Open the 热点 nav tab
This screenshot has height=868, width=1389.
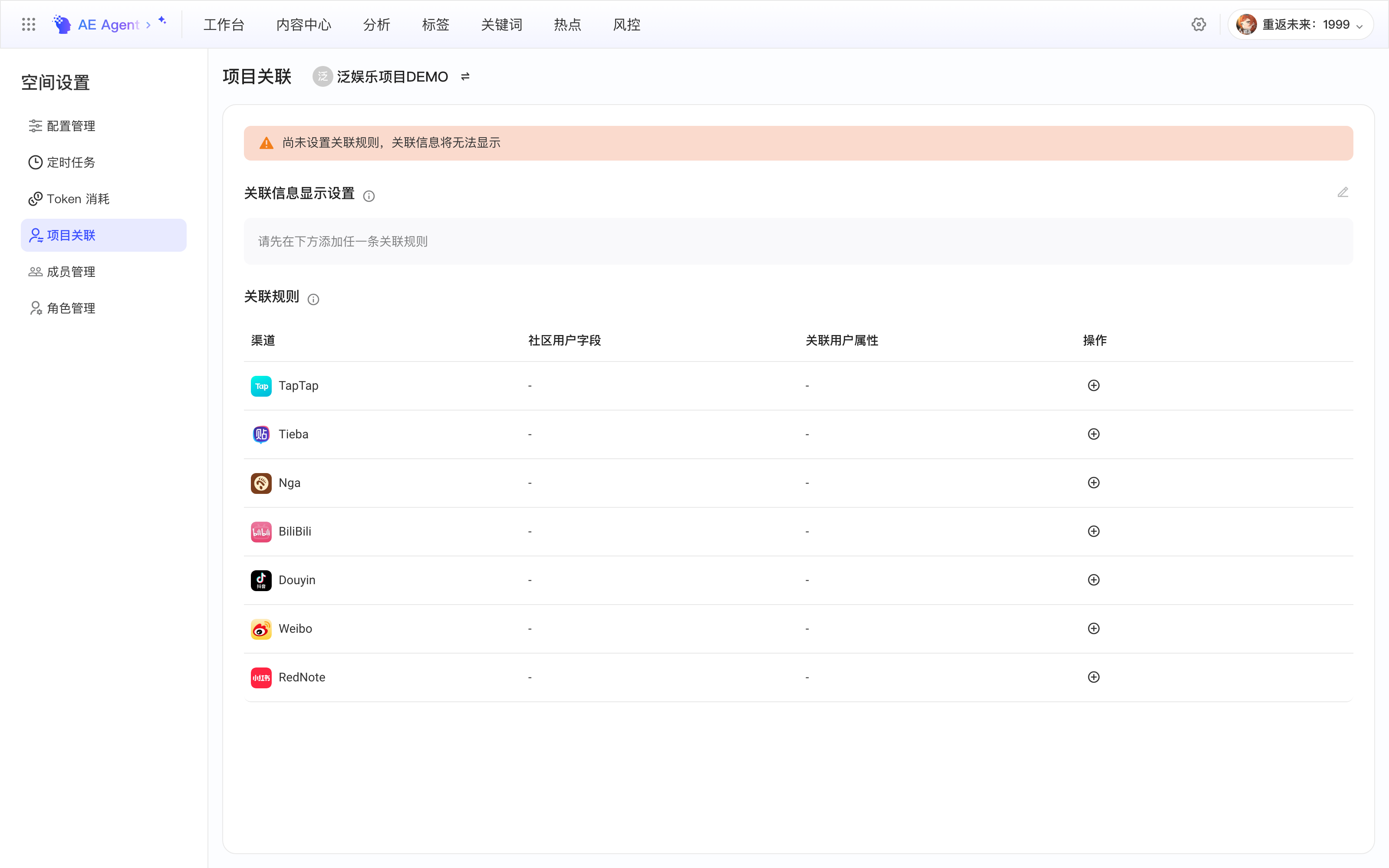click(x=568, y=25)
